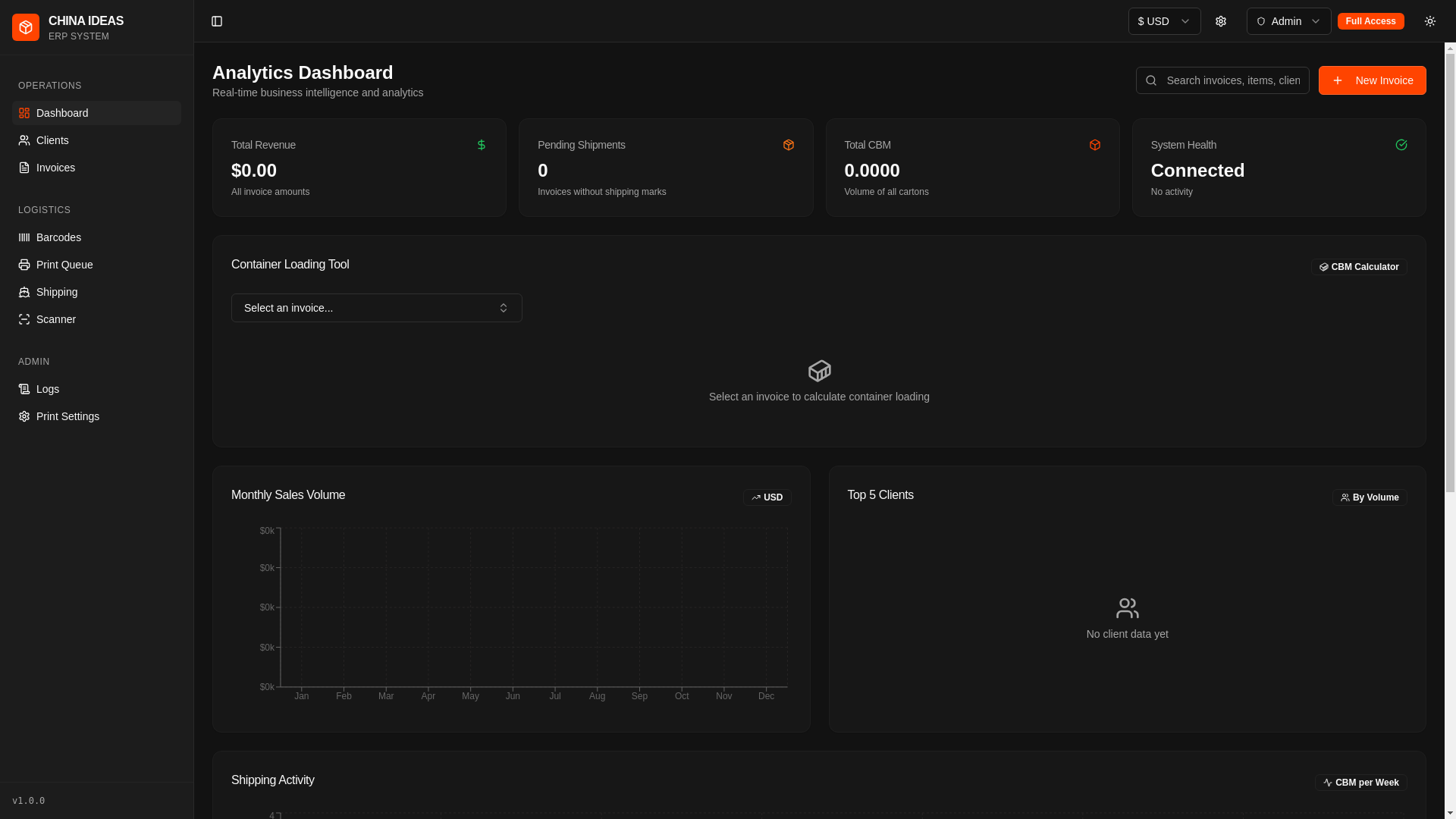Click Dec label on sales chart axis

point(766,696)
